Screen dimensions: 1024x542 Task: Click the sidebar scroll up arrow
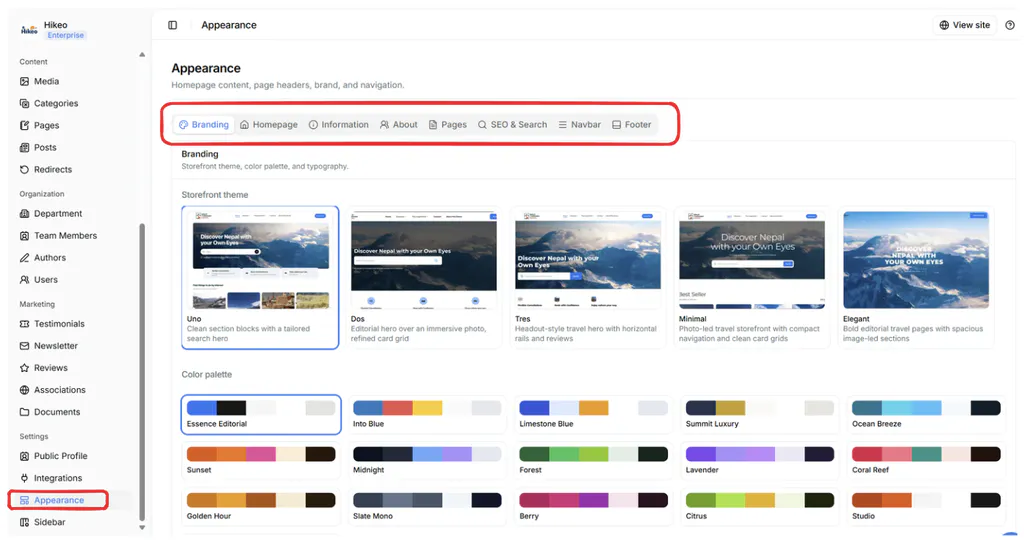[142, 55]
